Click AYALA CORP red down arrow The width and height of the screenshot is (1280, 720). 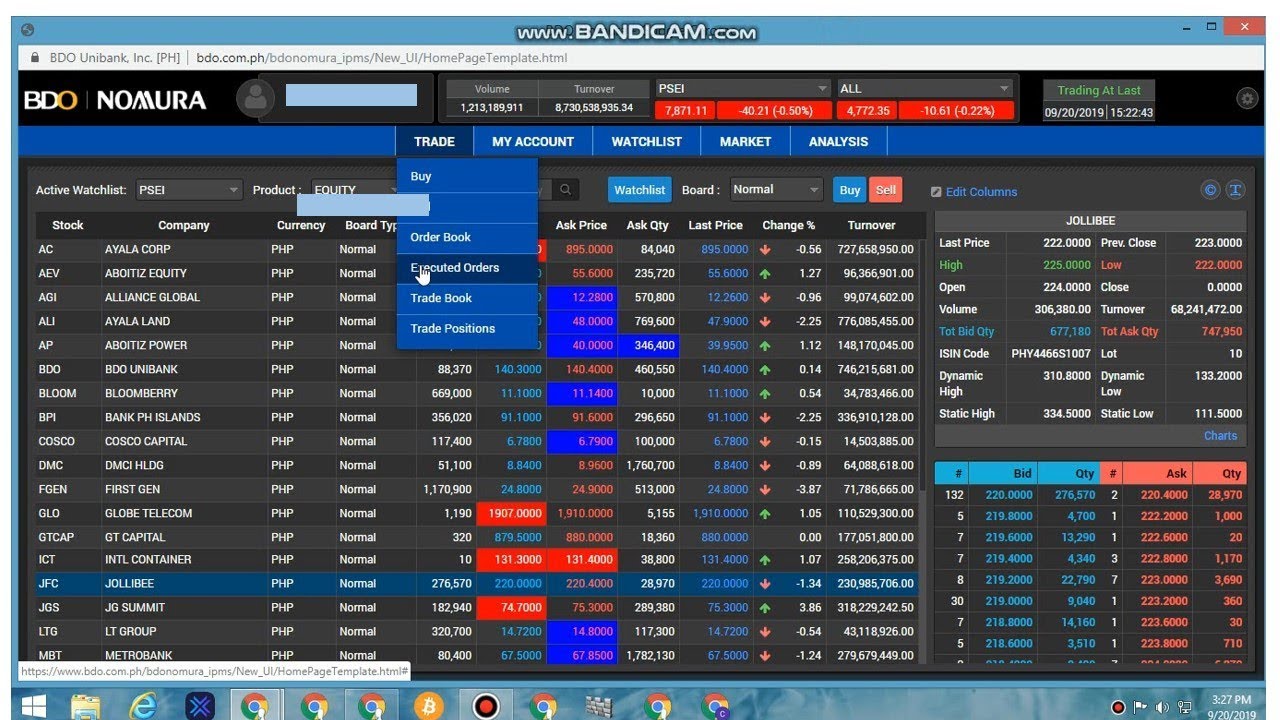tap(765, 250)
